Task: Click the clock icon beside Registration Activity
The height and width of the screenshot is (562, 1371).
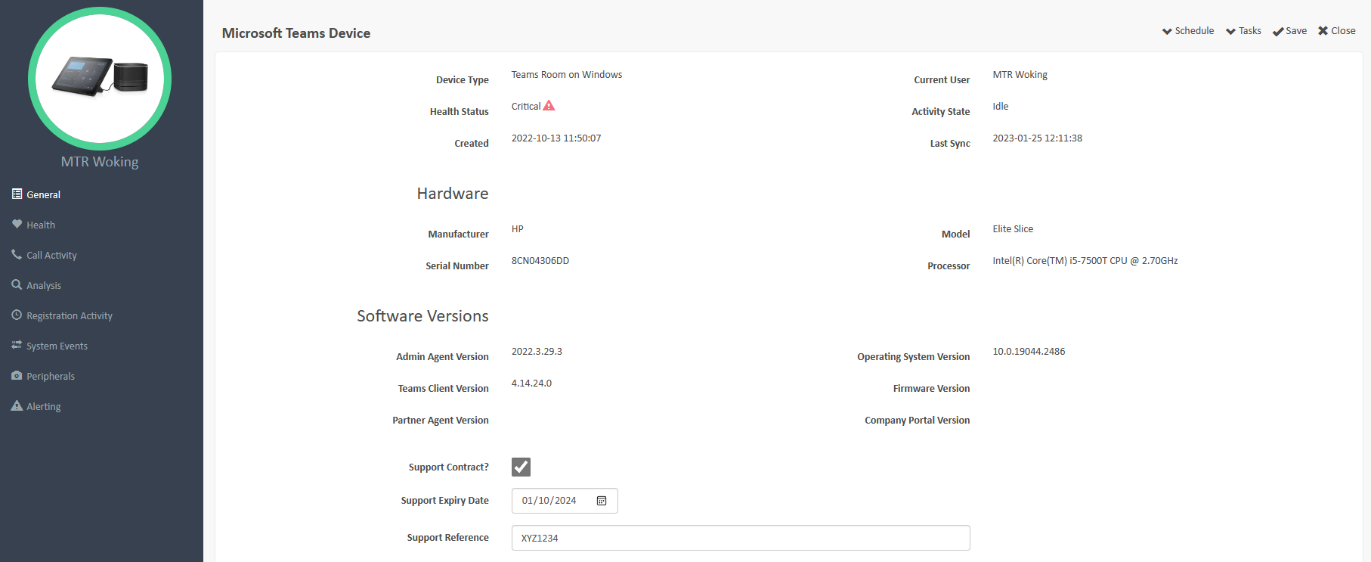Action: [x=17, y=315]
